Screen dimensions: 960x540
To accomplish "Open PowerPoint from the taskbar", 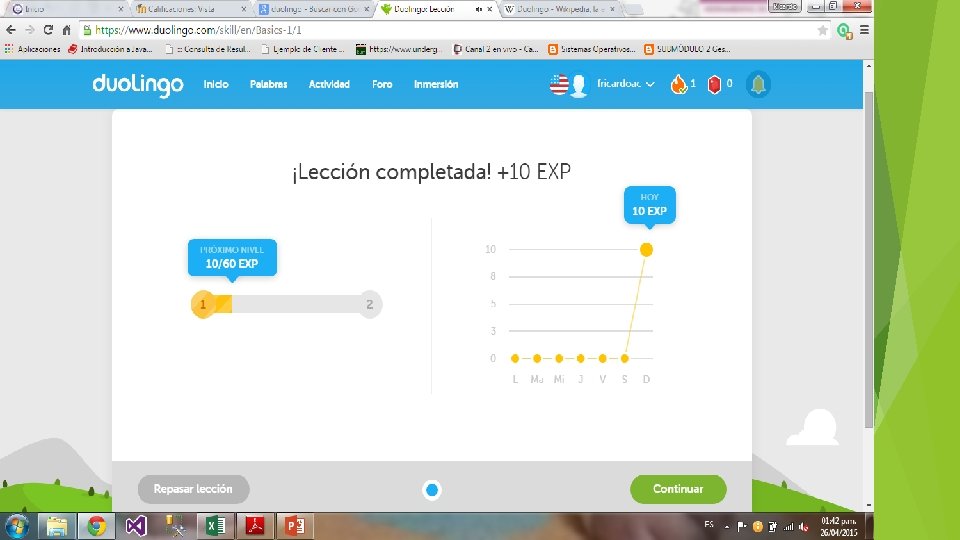I will [x=294, y=526].
